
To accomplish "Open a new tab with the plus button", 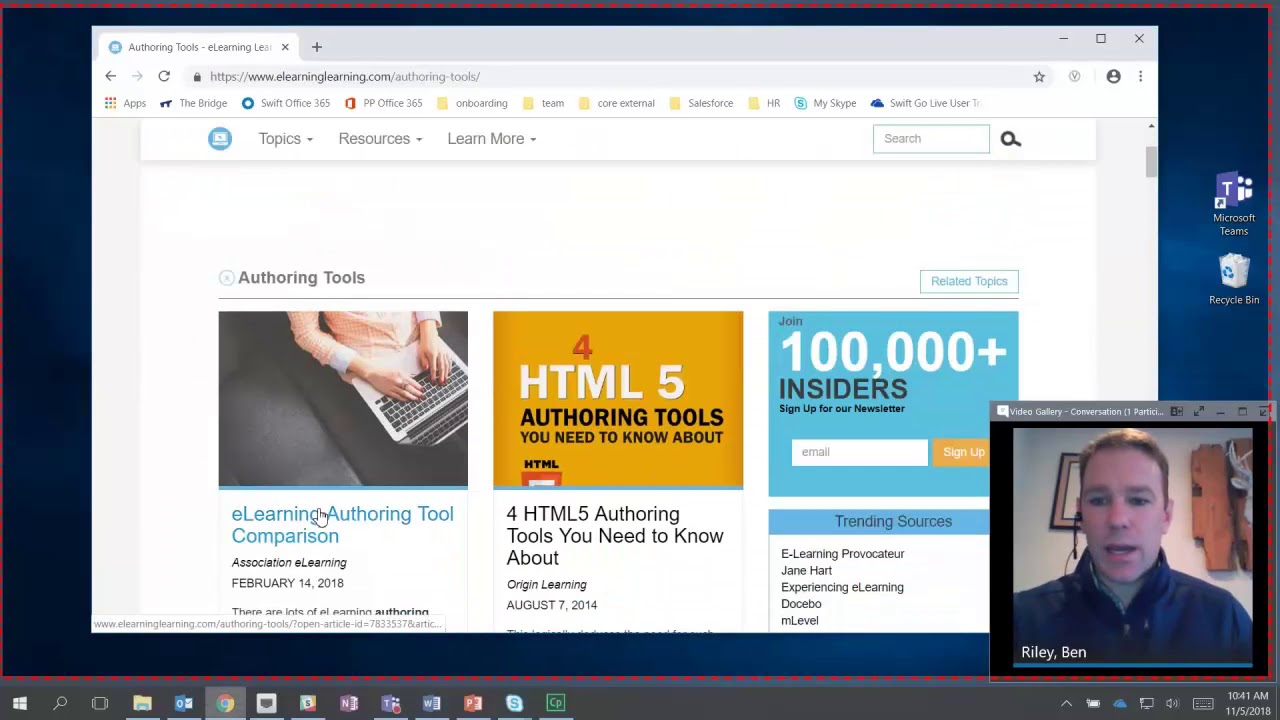I will point(317,47).
